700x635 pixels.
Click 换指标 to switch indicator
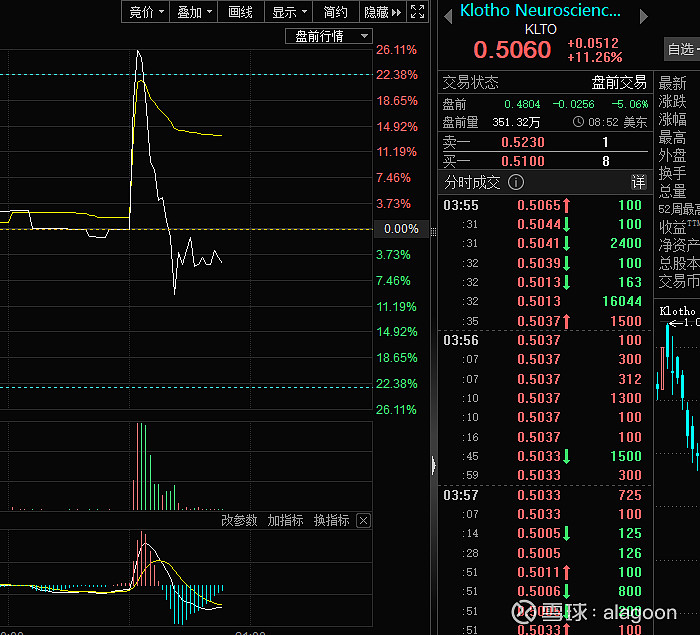pos(331,520)
